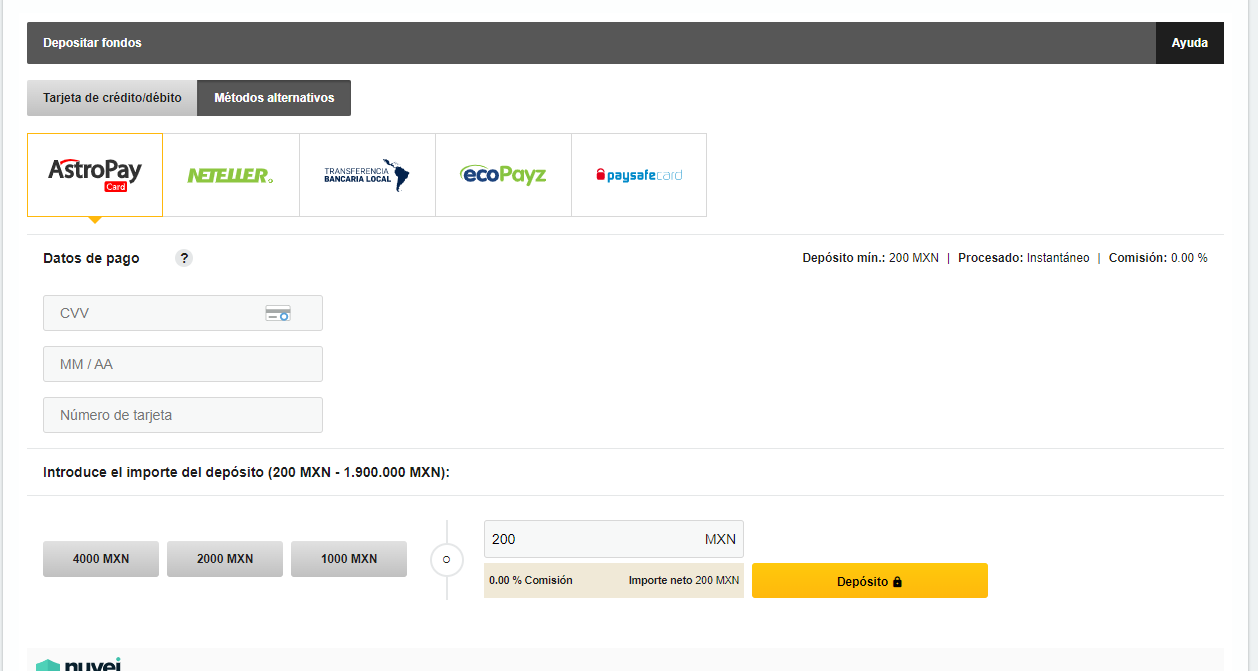Click the circular divider between amount options
This screenshot has width=1258, height=671.
[x=447, y=560]
